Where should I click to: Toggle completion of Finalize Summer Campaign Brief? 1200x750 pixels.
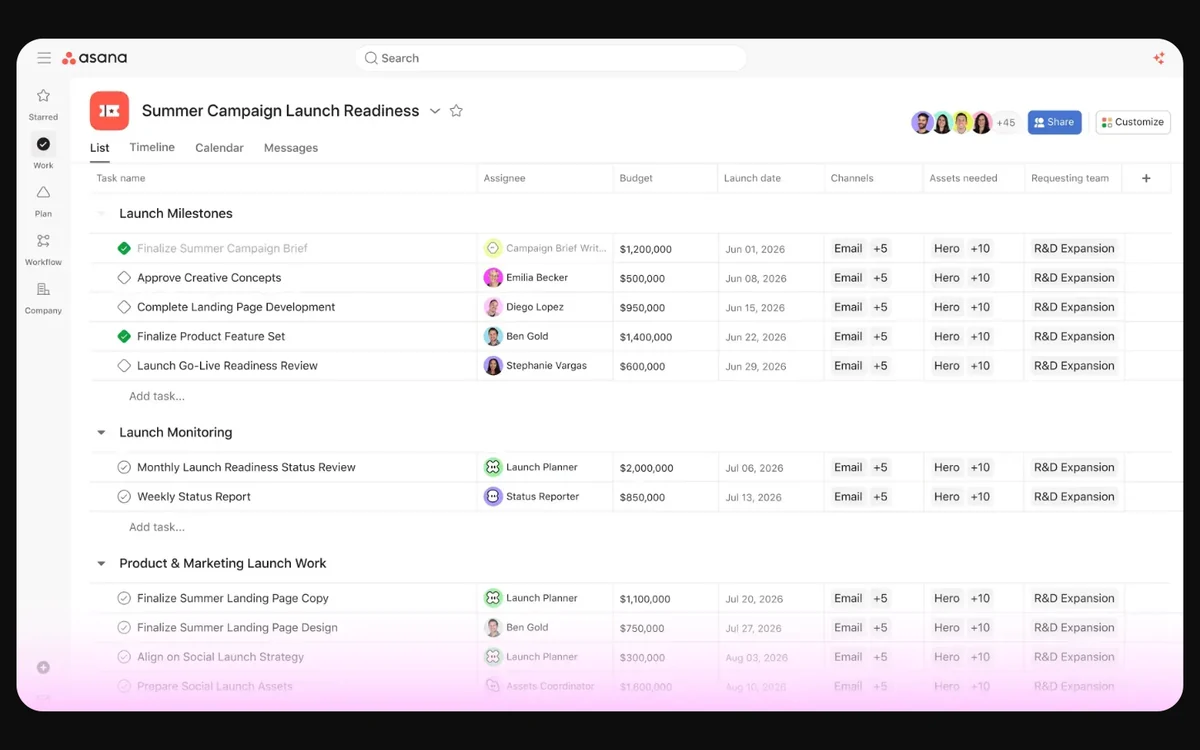click(x=124, y=248)
